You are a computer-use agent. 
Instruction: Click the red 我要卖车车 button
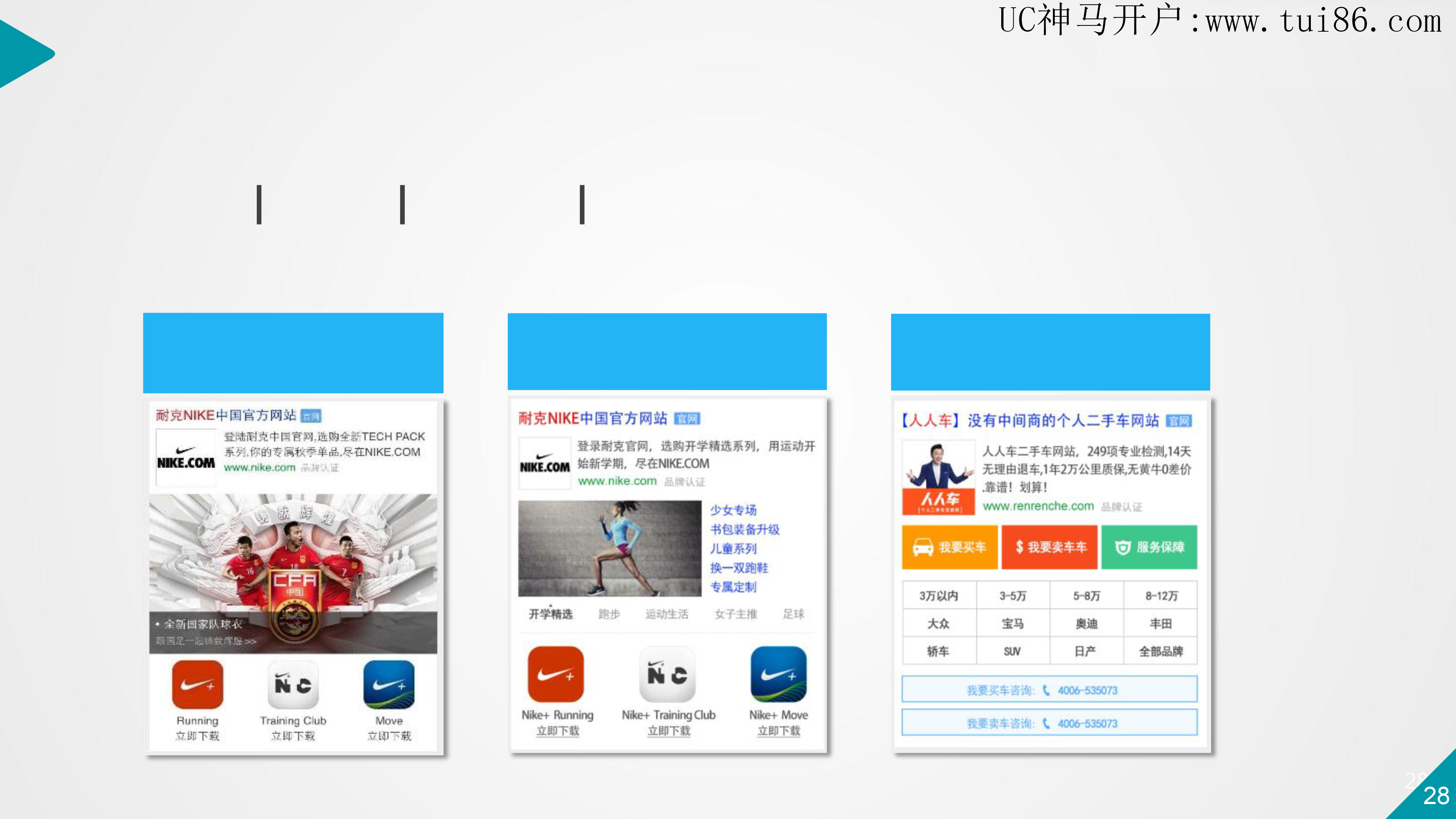tap(1050, 547)
